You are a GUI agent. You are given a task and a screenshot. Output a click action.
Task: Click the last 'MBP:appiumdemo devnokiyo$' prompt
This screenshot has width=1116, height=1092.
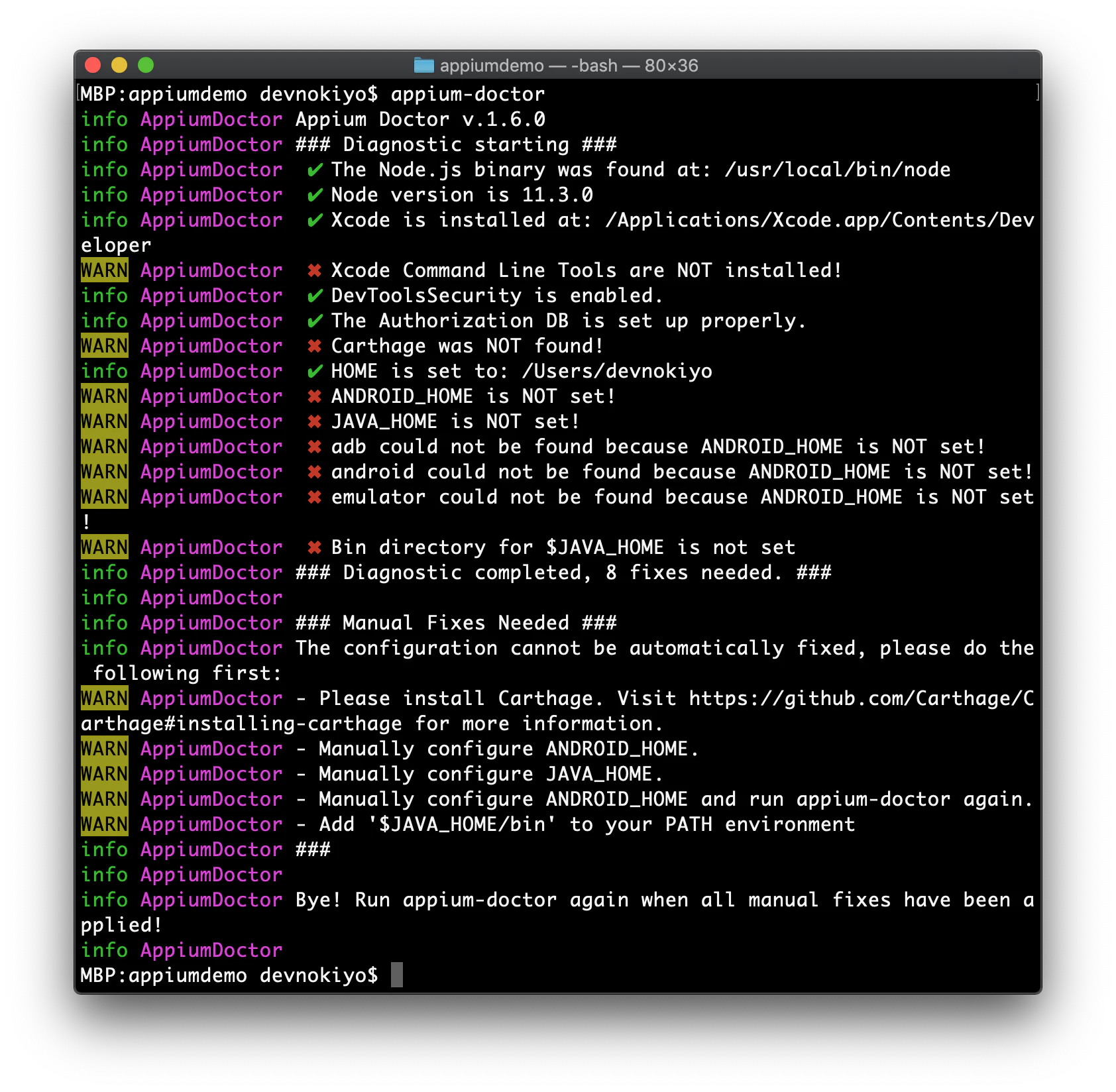click(229, 975)
